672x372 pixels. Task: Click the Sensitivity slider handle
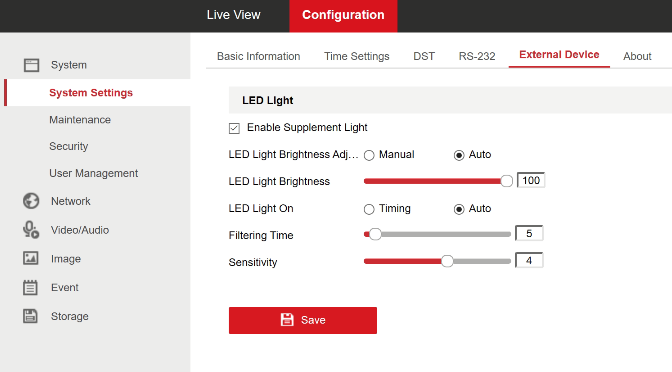(x=447, y=261)
